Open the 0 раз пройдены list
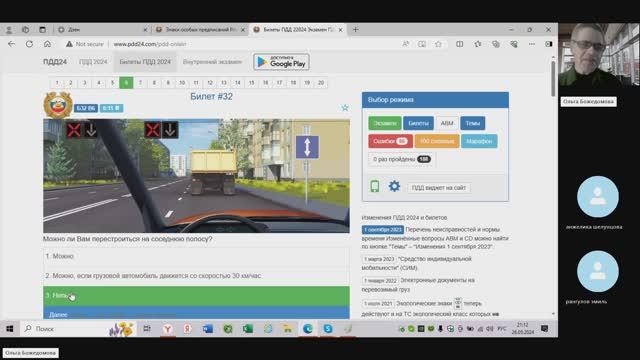This screenshot has width=640, height=360. pyautogui.click(x=401, y=159)
